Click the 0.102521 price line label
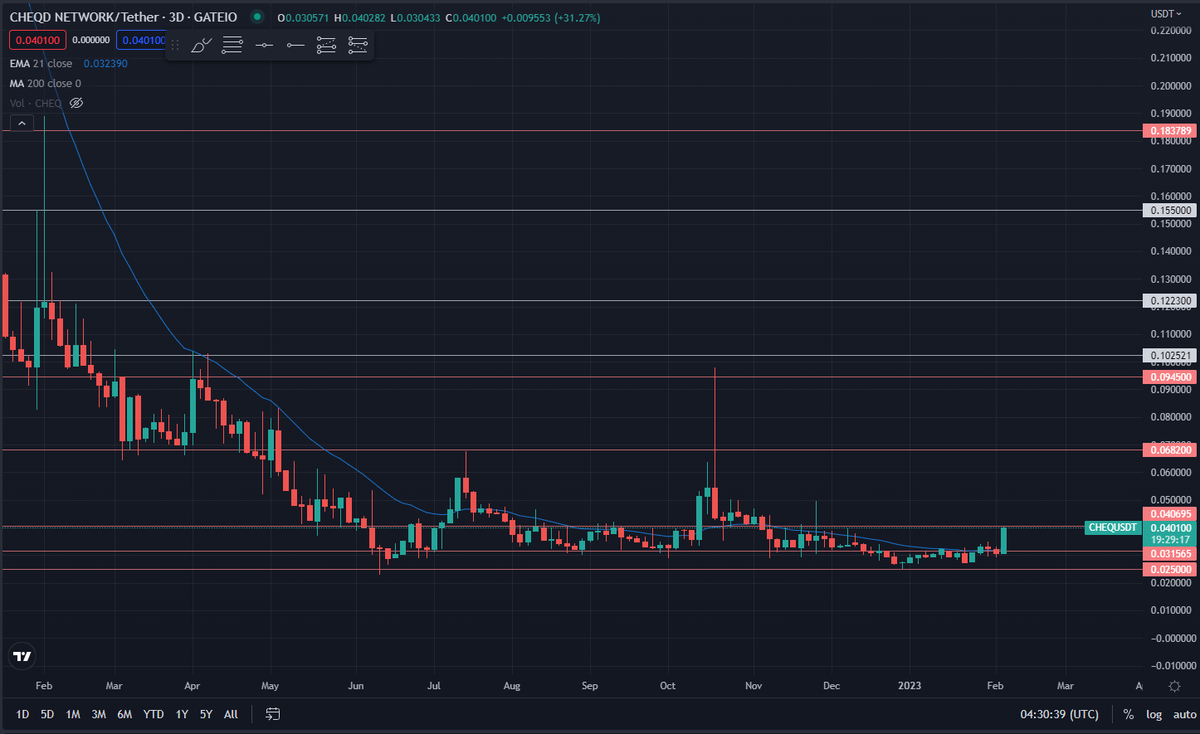 point(1168,355)
